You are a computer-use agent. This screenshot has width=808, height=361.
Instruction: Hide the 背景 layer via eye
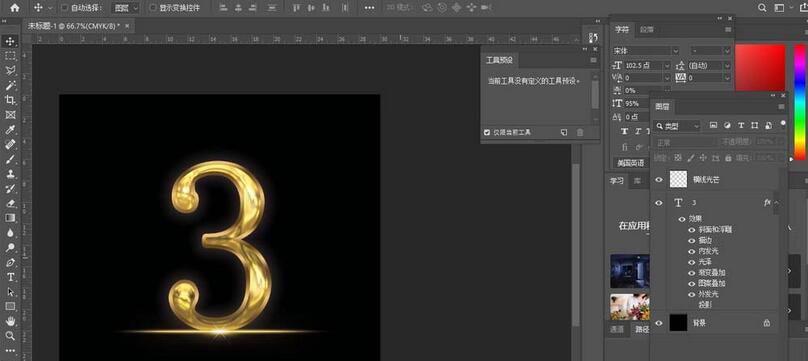[x=659, y=323]
